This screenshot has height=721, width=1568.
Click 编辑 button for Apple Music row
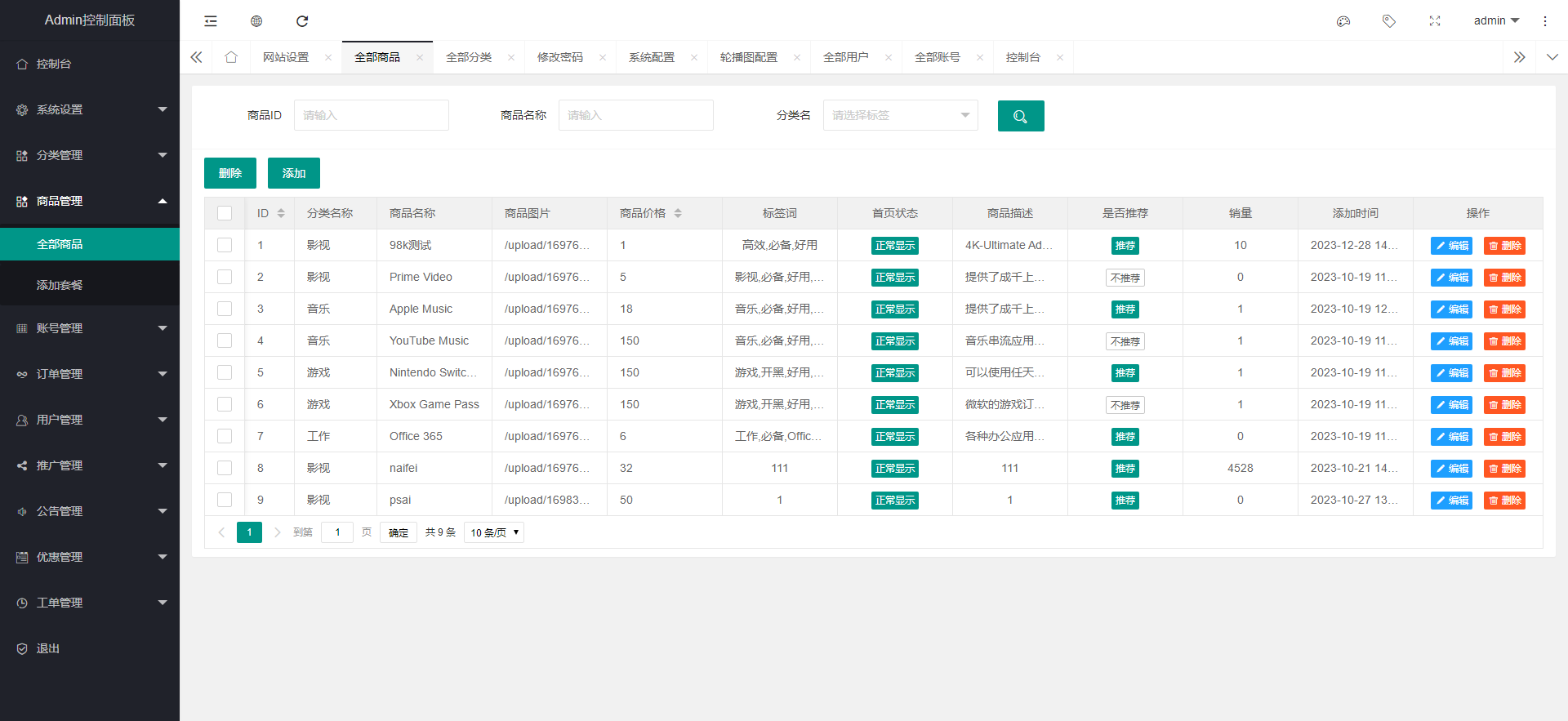coord(1451,309)
